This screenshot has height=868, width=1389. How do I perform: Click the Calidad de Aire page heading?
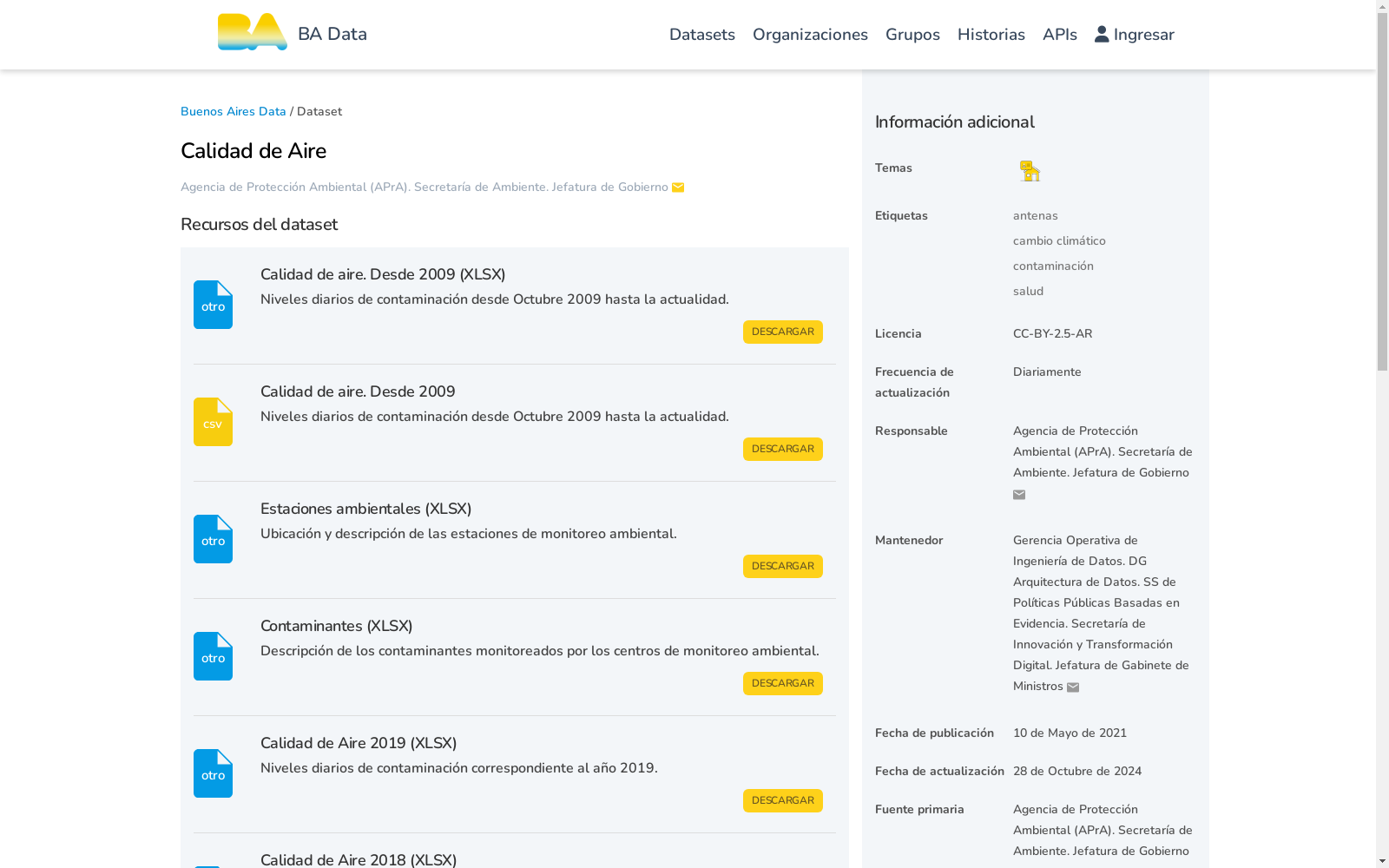point(253,151)
